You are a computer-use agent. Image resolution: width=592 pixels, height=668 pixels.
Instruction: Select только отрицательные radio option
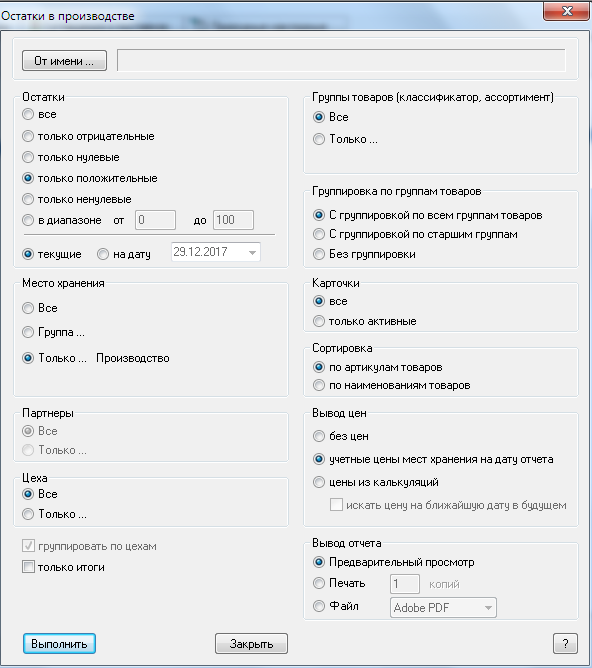28,136
